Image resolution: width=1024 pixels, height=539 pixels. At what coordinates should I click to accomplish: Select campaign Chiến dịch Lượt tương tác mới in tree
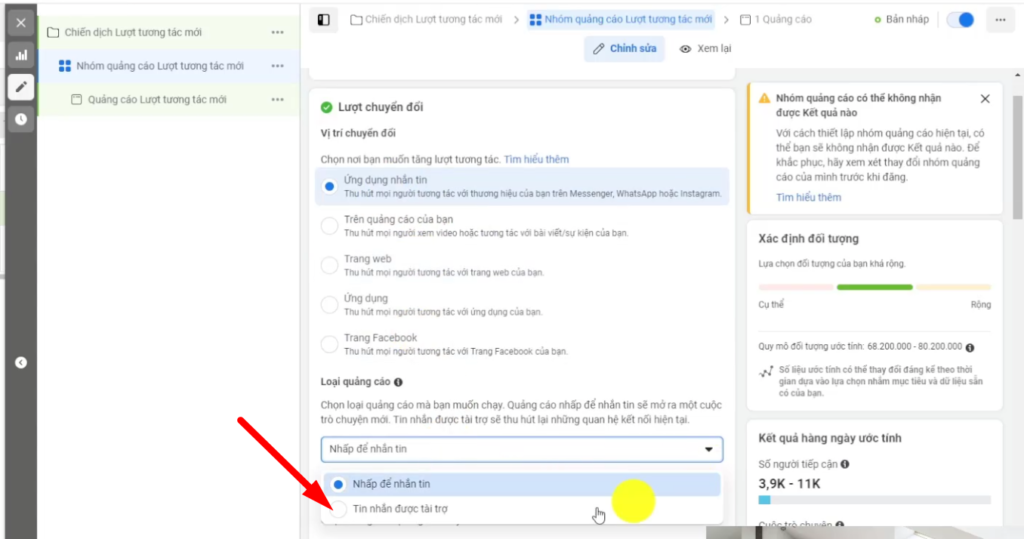point(133,32)
